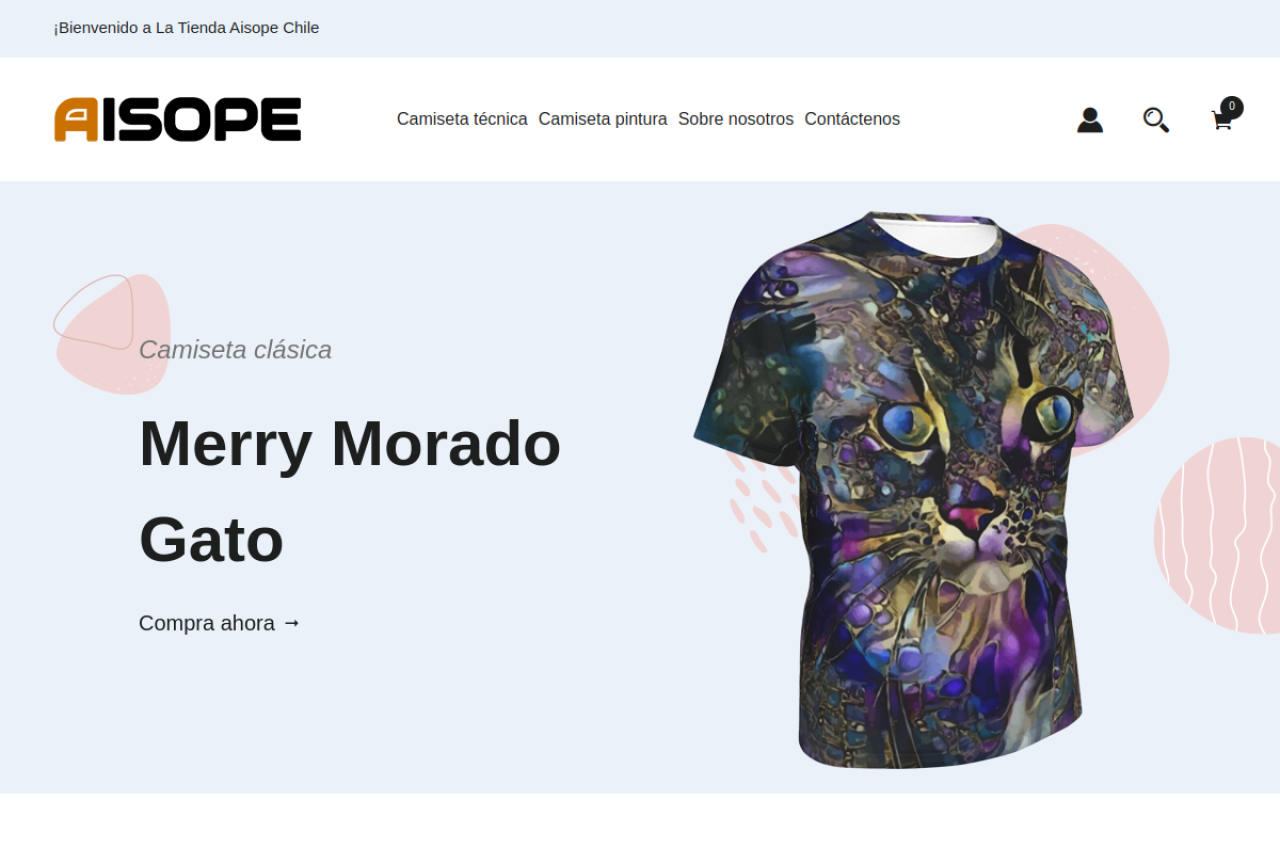Click the orange letter A in the logo

pyautogui.click(x=77, y=119)
